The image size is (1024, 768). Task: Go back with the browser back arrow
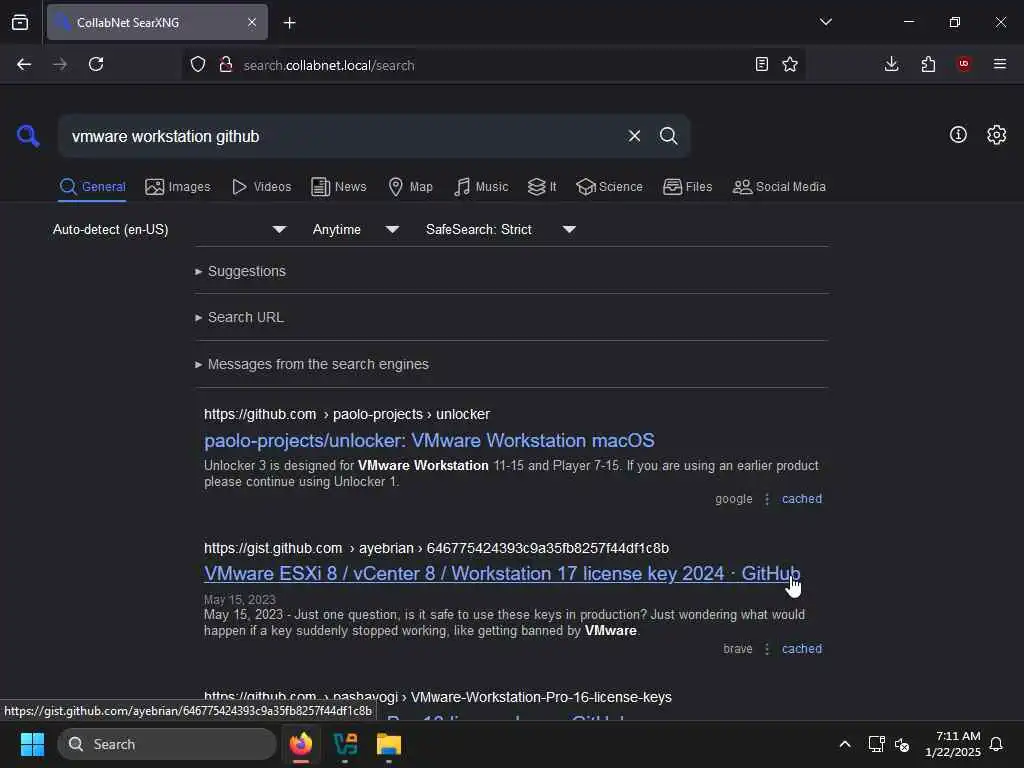coord(24,64)
